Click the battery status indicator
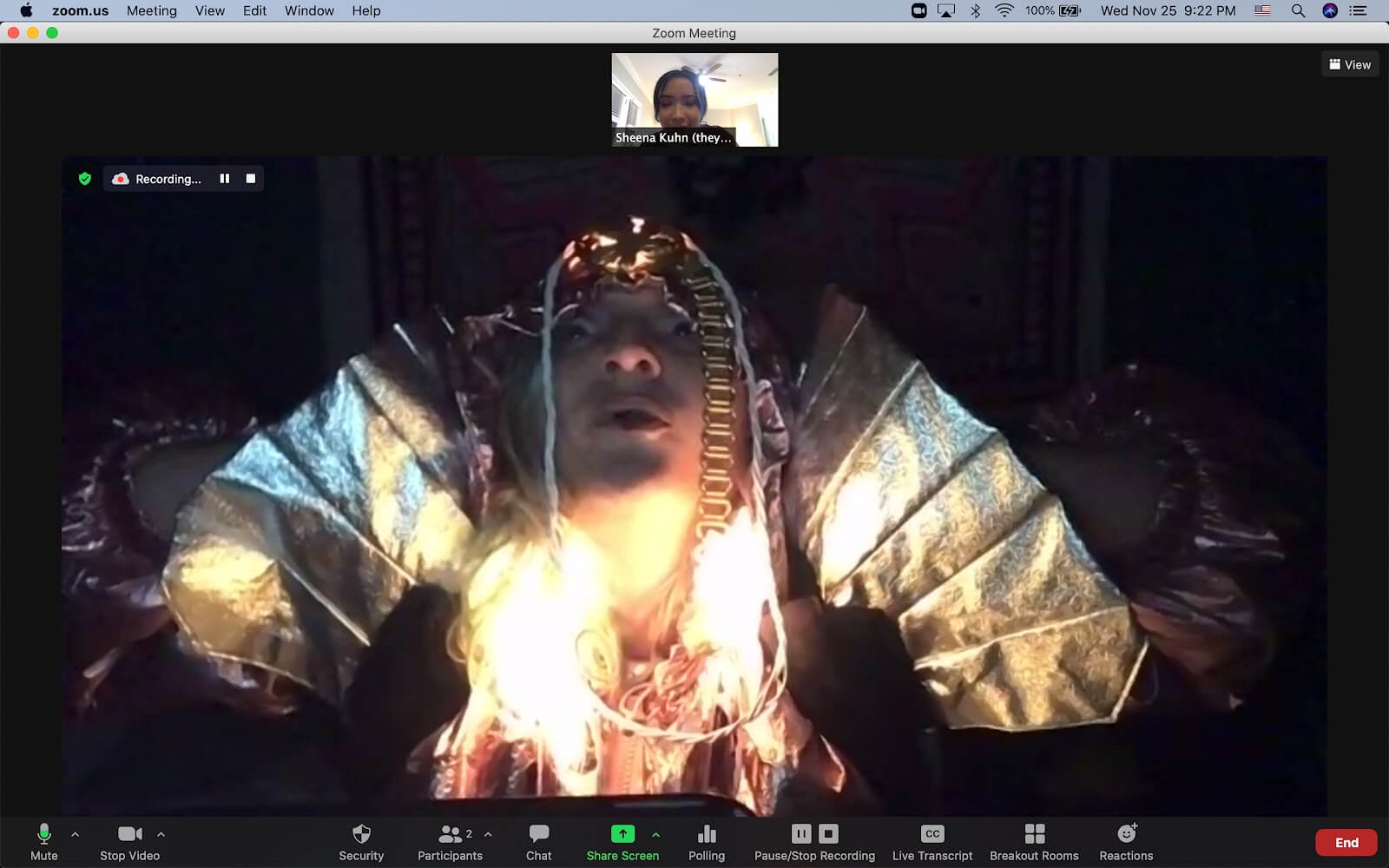The width and height of the screenshot is (1389, 868). click(1052, 10)
